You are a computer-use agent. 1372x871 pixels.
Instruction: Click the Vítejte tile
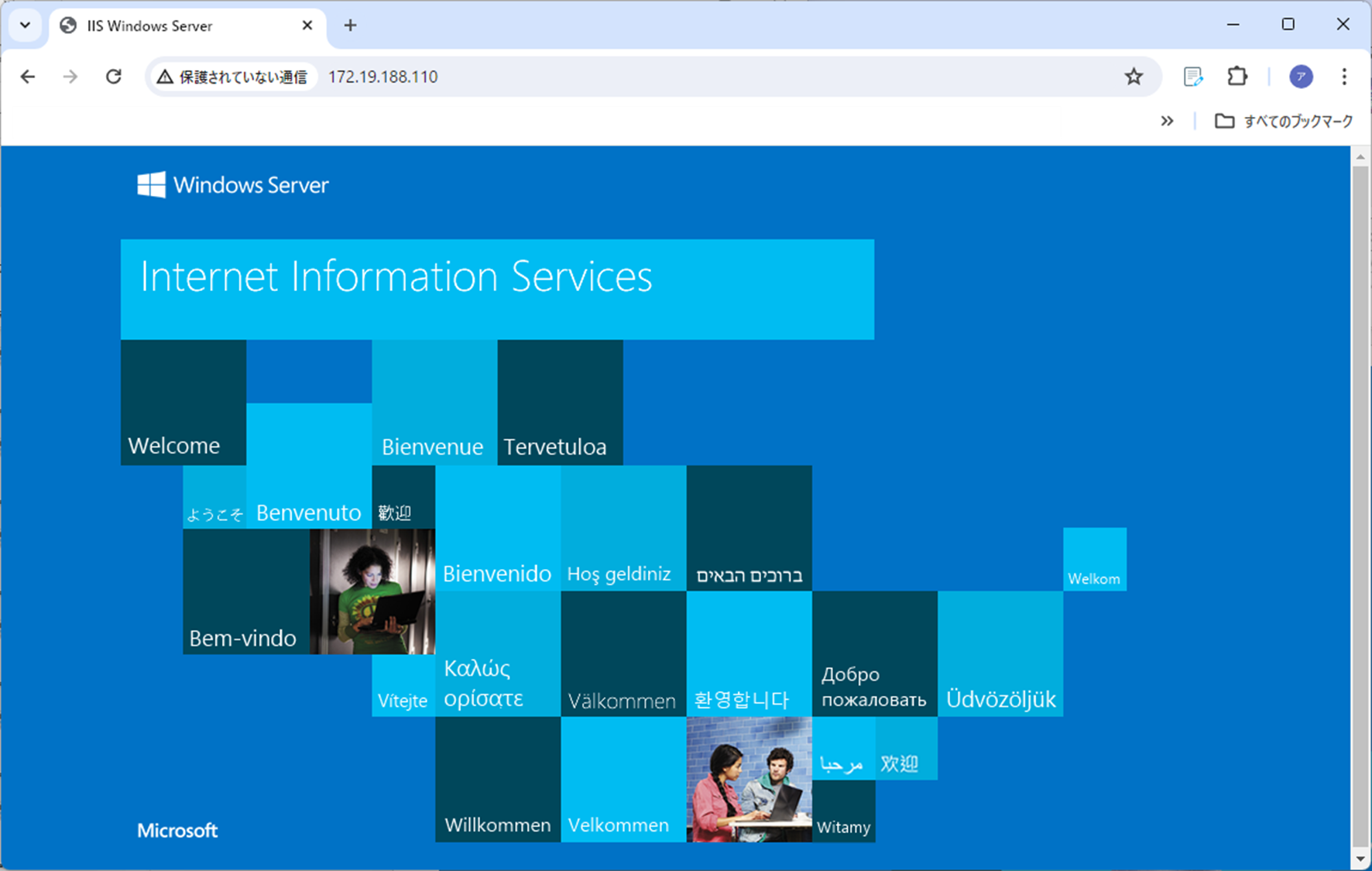tap(403, 685)
